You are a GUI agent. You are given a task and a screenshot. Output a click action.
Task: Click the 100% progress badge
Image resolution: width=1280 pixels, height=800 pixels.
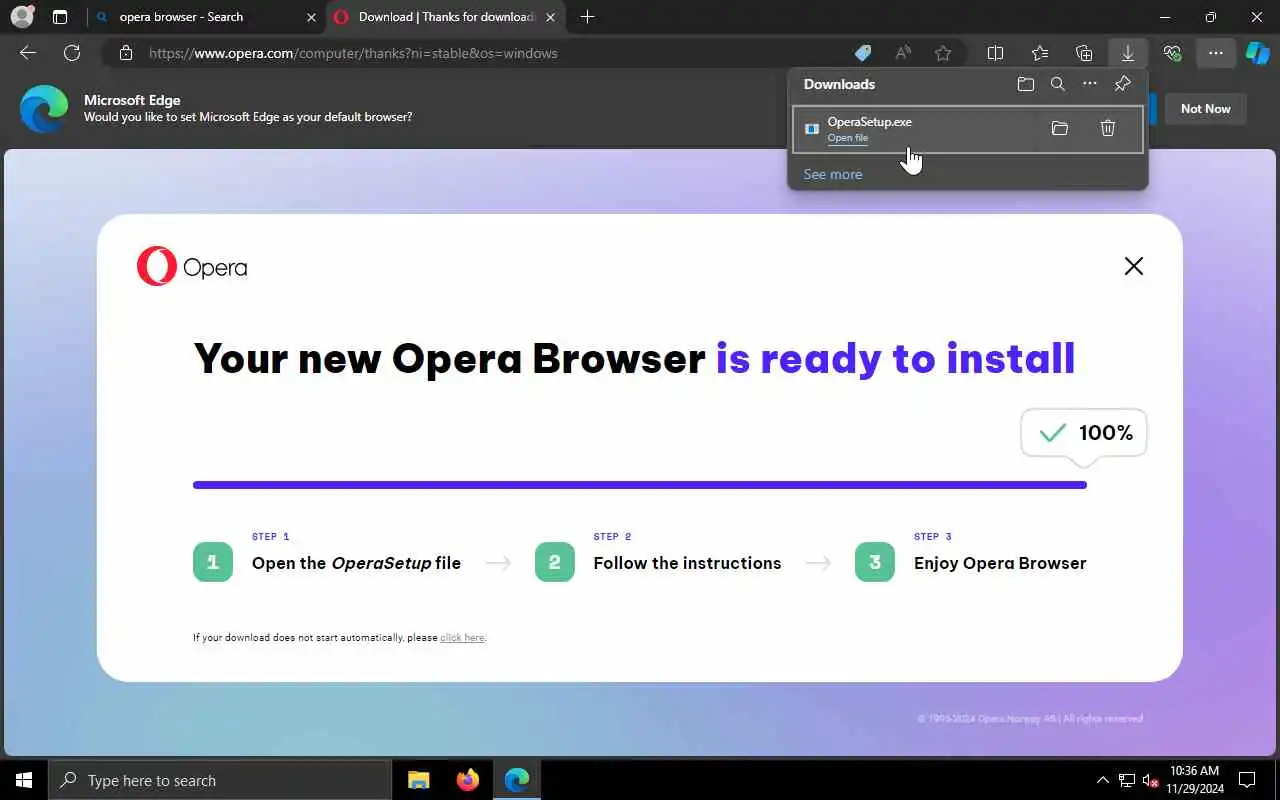(x=1084, y=433)
